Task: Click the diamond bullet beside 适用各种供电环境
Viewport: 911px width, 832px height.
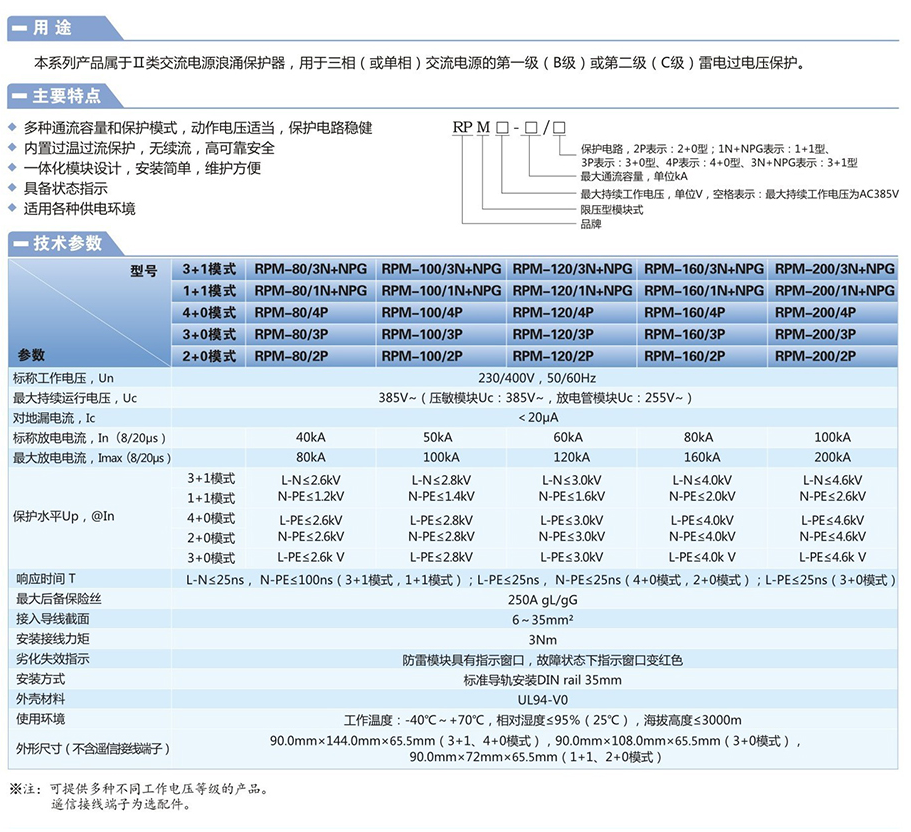Action: pyautogui.click(x=12, y=208)
